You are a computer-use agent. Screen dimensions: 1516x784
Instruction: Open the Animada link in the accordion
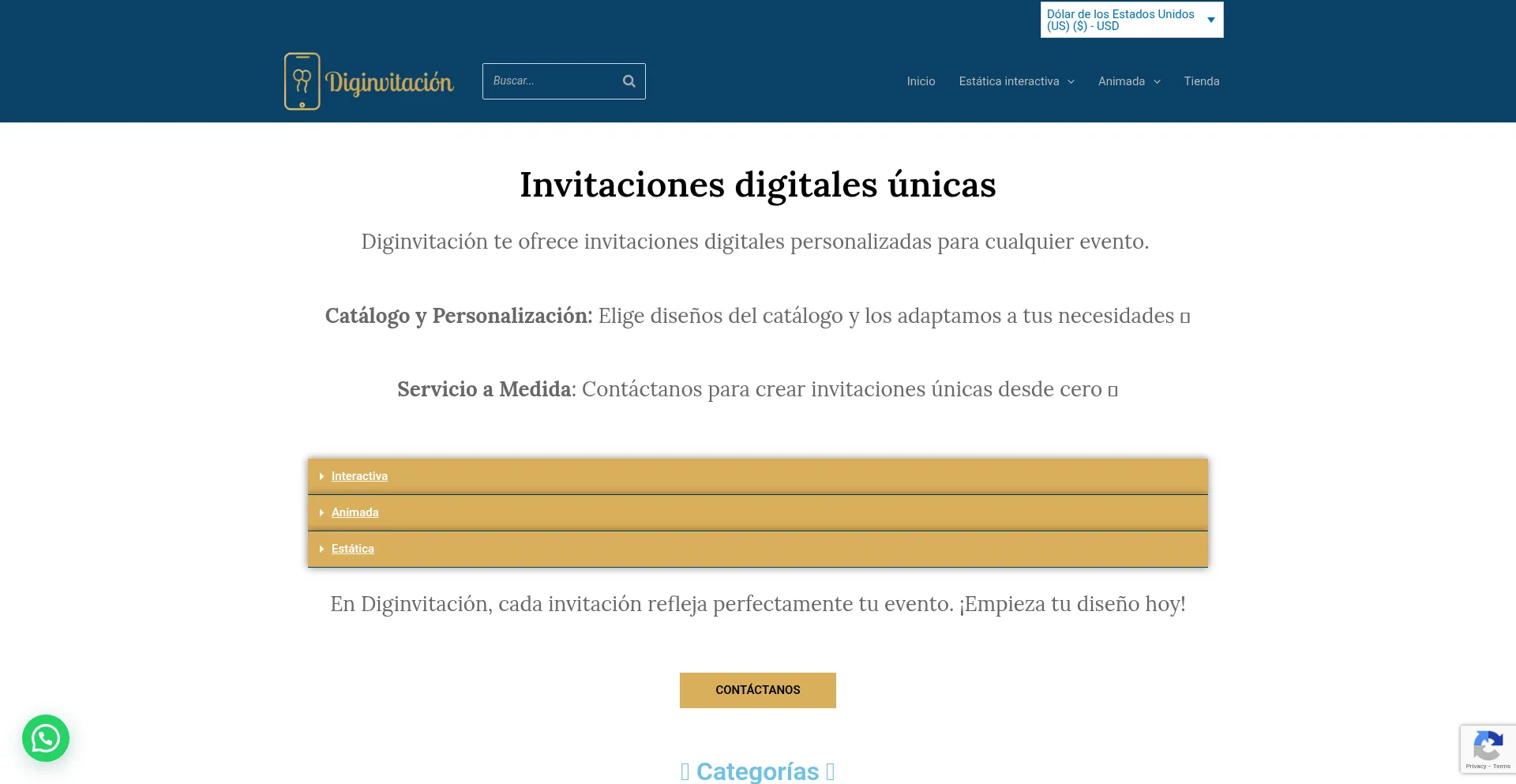(x=355, y=512)
